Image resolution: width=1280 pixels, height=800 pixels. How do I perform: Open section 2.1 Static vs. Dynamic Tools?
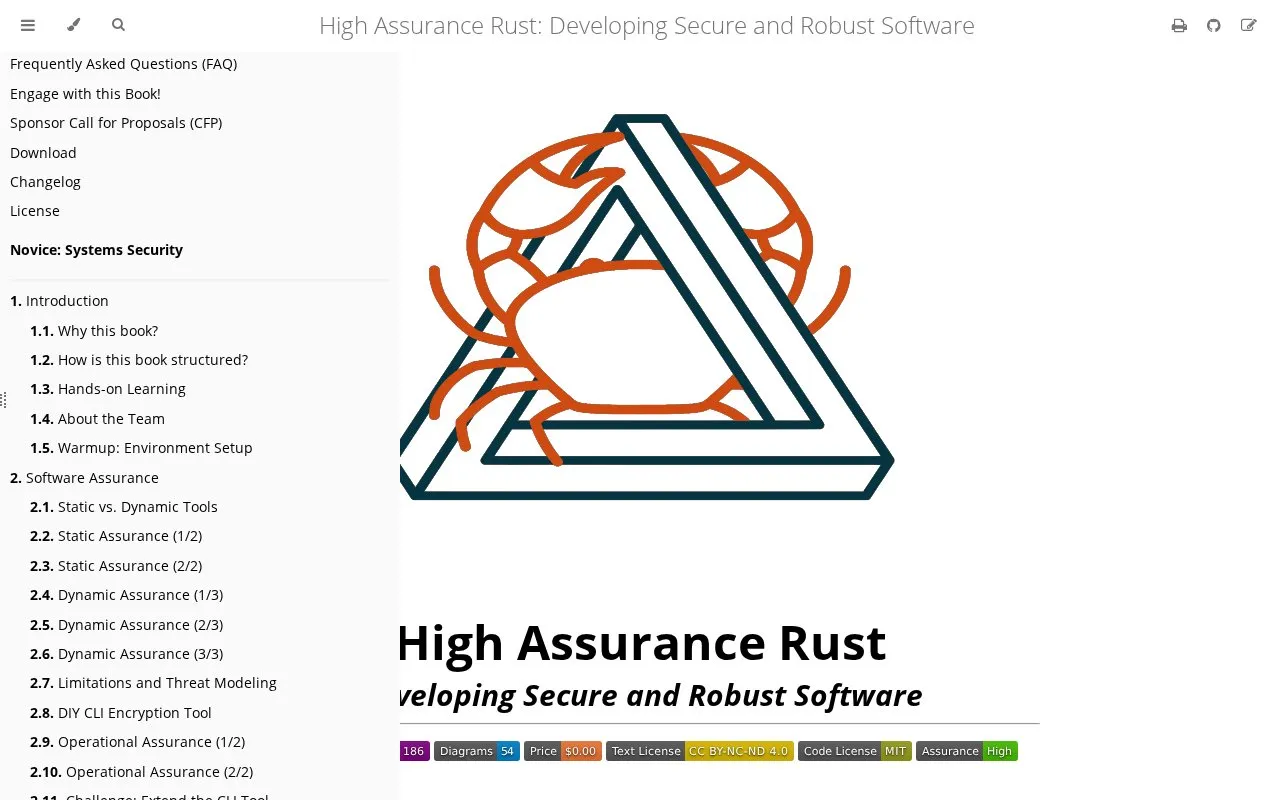[x=124, y=507]
